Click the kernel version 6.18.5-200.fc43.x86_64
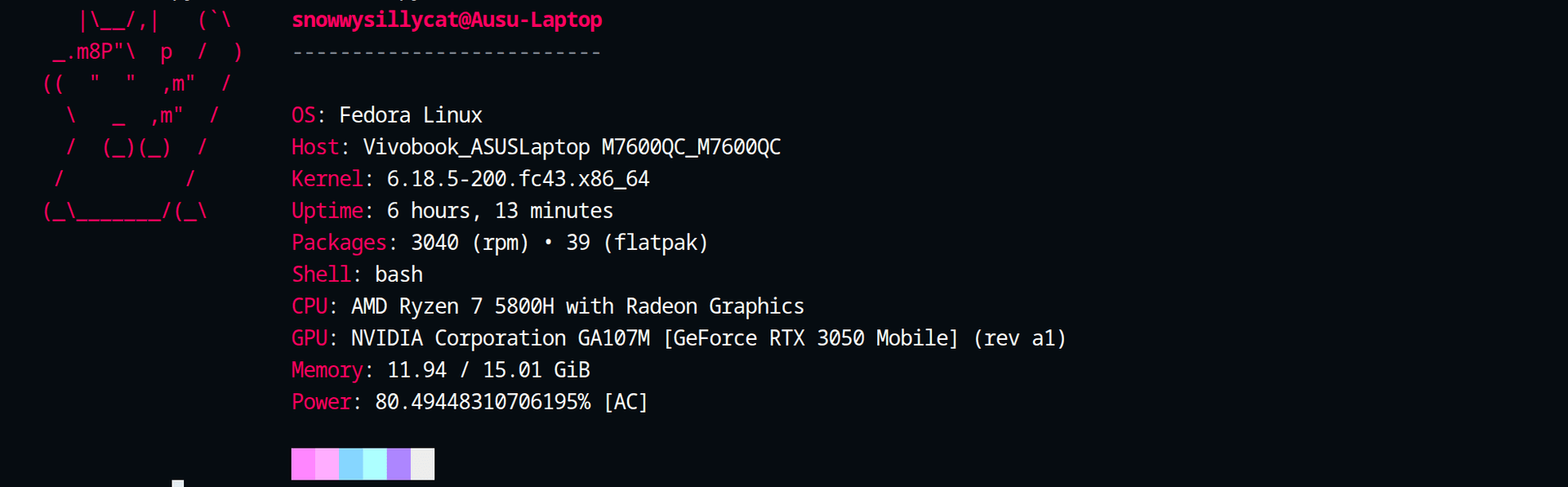The image size is (1568, 487). click(x=518, y=179)
